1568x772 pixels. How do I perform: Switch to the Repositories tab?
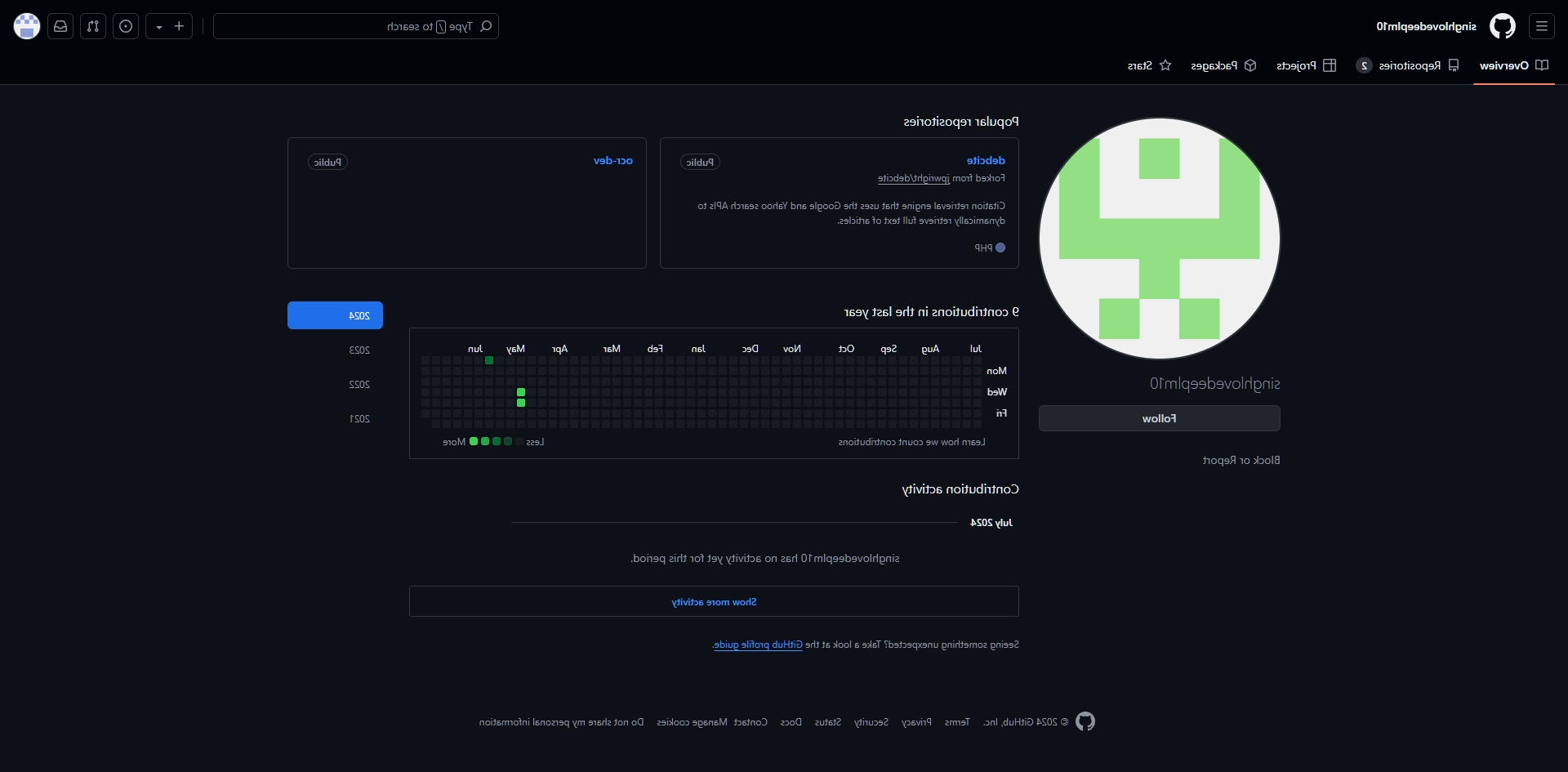click(1408, 65)
